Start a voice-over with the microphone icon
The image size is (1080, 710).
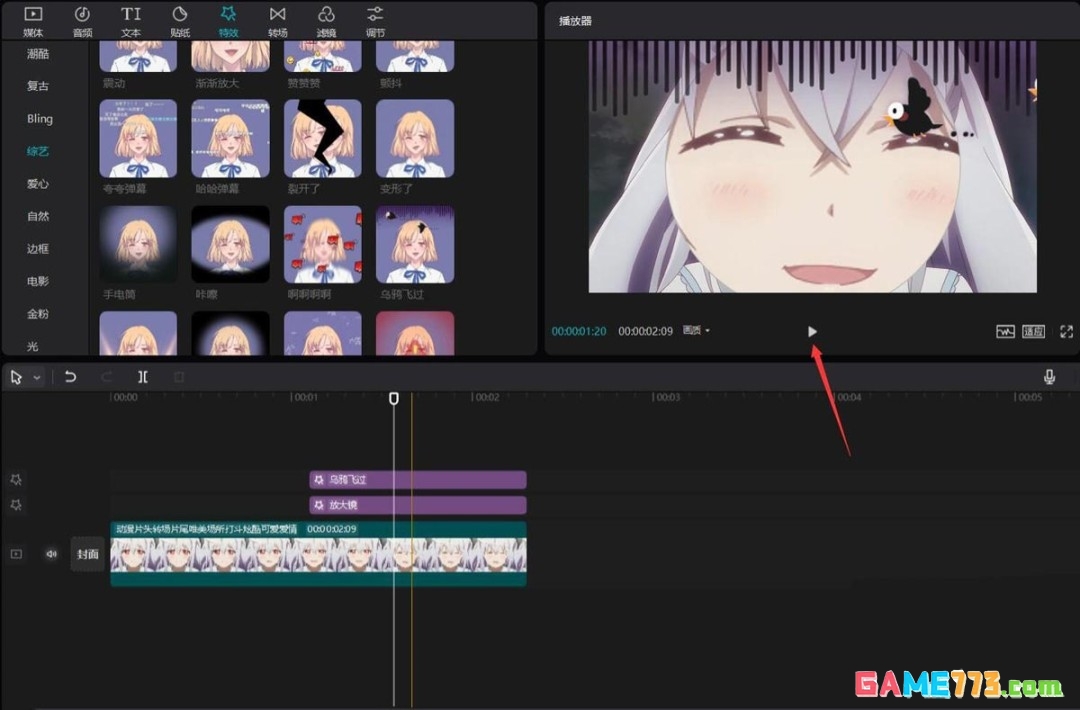tap(1049, 377)
